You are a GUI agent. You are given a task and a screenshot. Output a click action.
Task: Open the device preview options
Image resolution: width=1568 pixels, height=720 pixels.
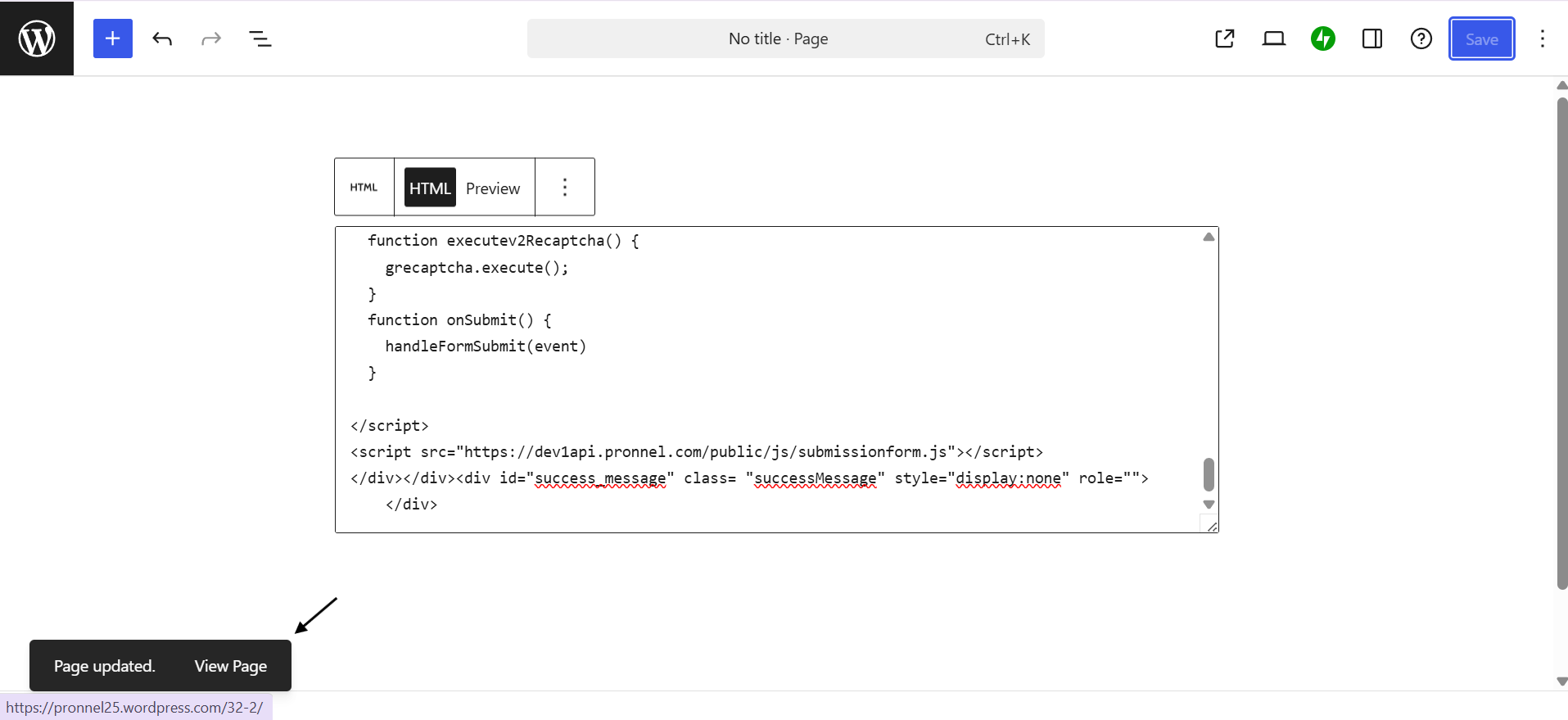(x=1274, y=38)
